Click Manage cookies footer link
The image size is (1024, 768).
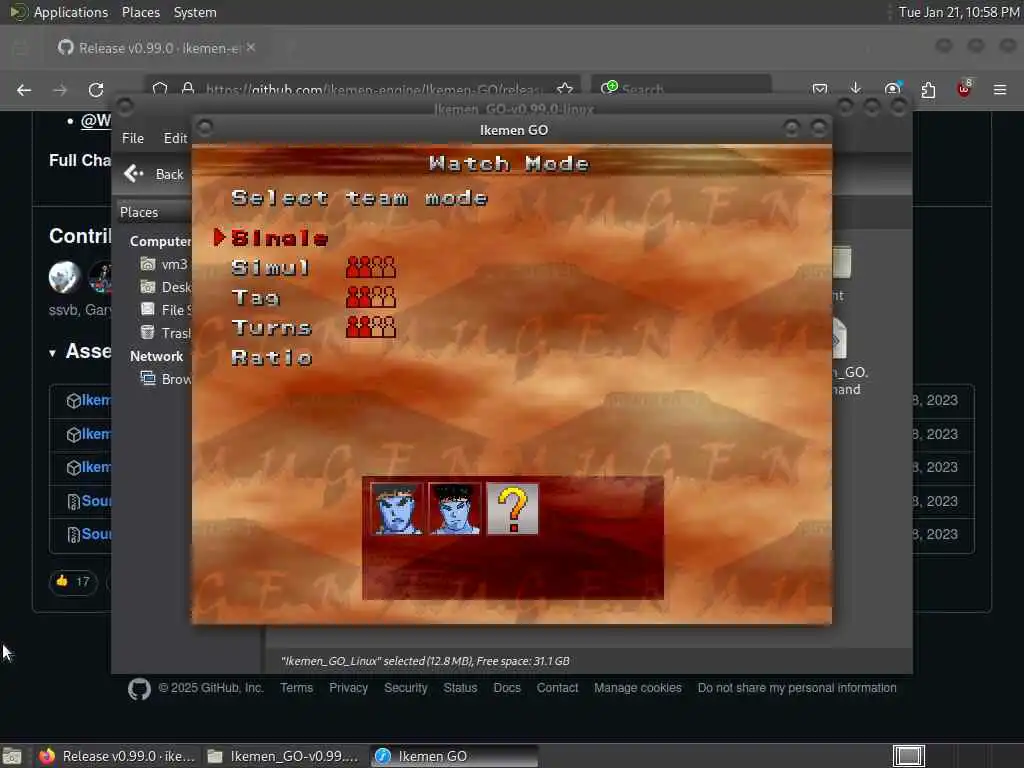click(637, 688)
